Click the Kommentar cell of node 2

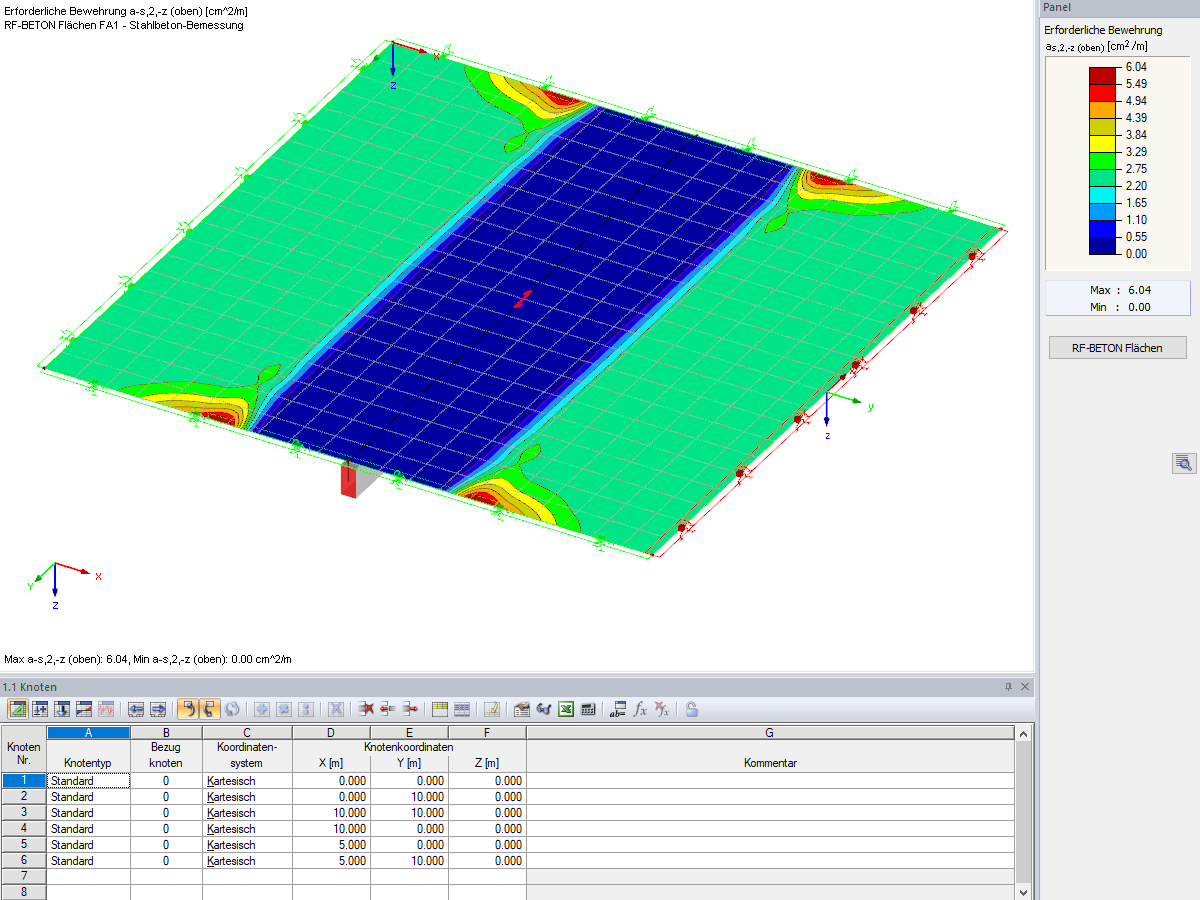click(x=770, y=797)
